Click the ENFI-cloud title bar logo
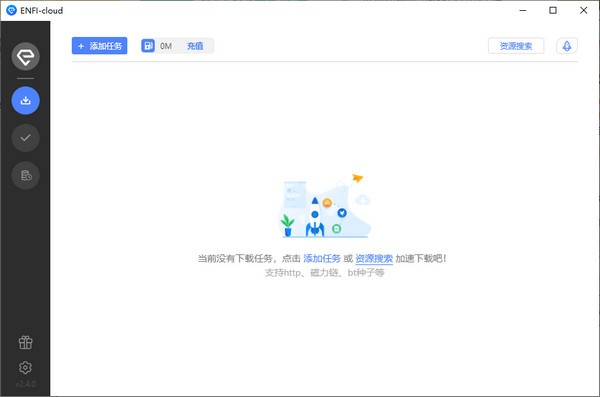This screenshot has height=397, width=600. tap(11, 10)
